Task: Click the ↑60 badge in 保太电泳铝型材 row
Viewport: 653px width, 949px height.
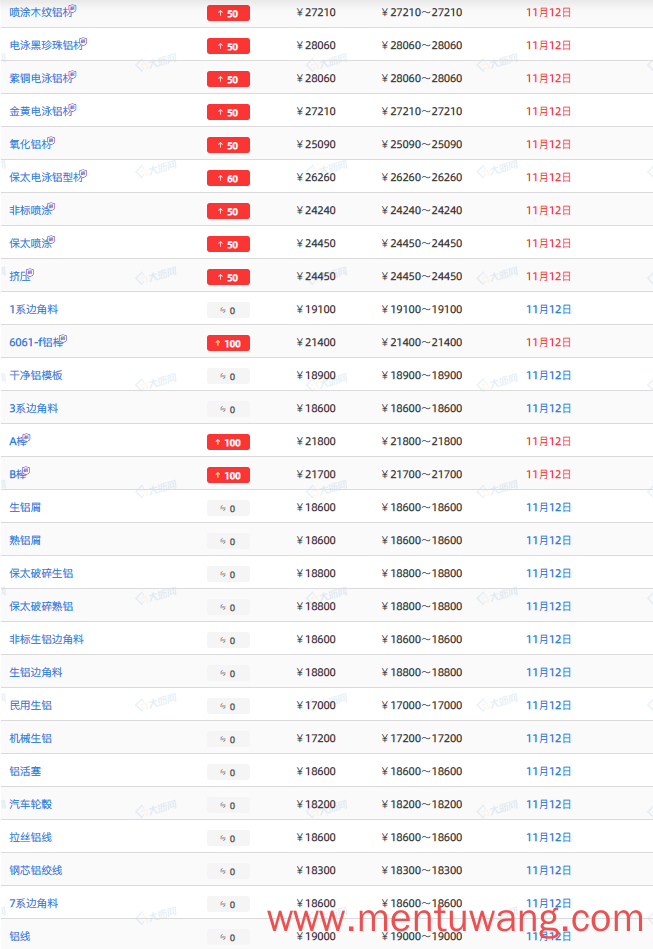Action: pyautogui.click(x=228, y=178)
